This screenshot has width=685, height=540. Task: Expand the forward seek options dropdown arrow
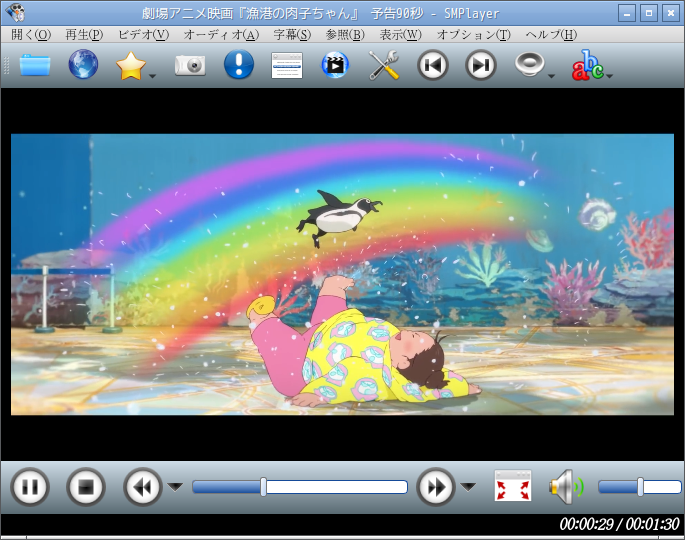pos(468,487)
